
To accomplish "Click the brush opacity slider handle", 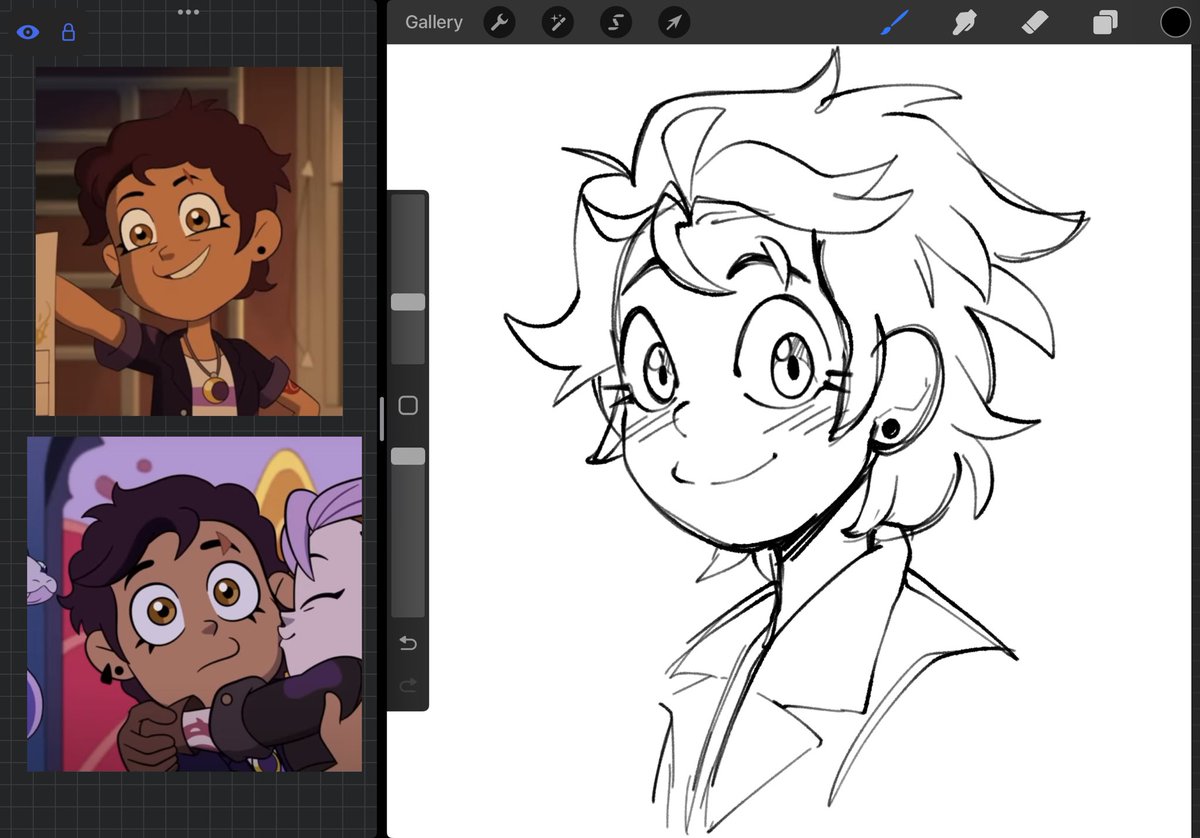I will 408,456.
